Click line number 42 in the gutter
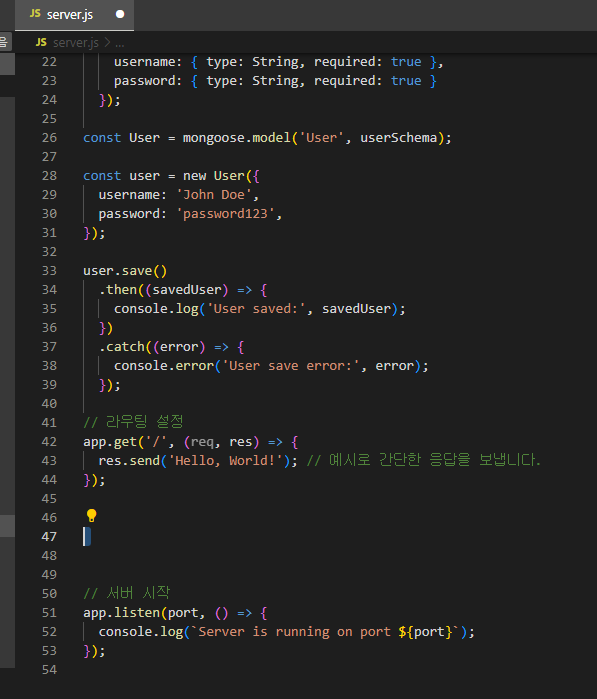Viewport: 597px width, 699px height. tap(49, 442)
